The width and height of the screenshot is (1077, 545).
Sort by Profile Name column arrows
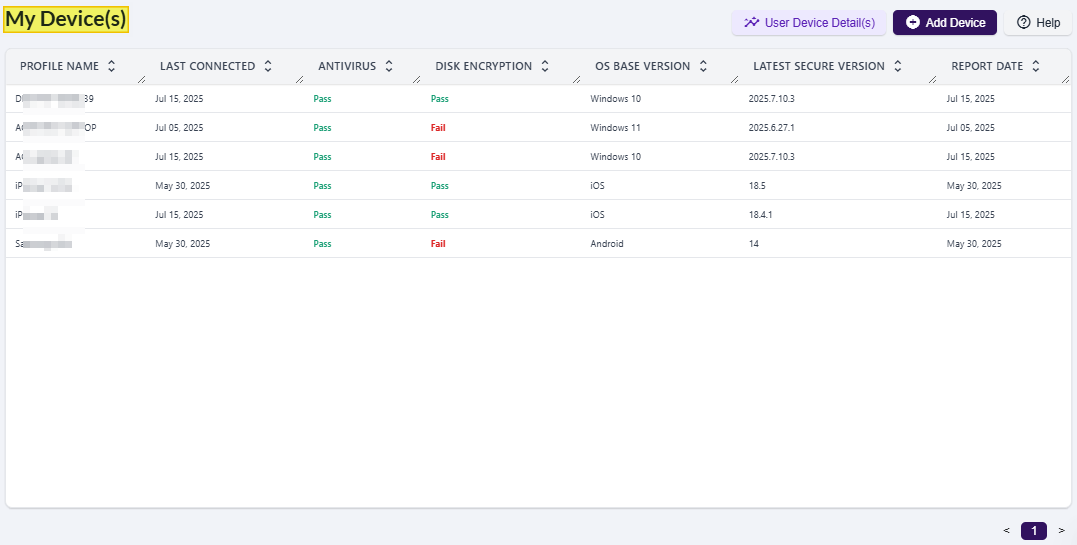pyautogui.click(x=111, y=66)
